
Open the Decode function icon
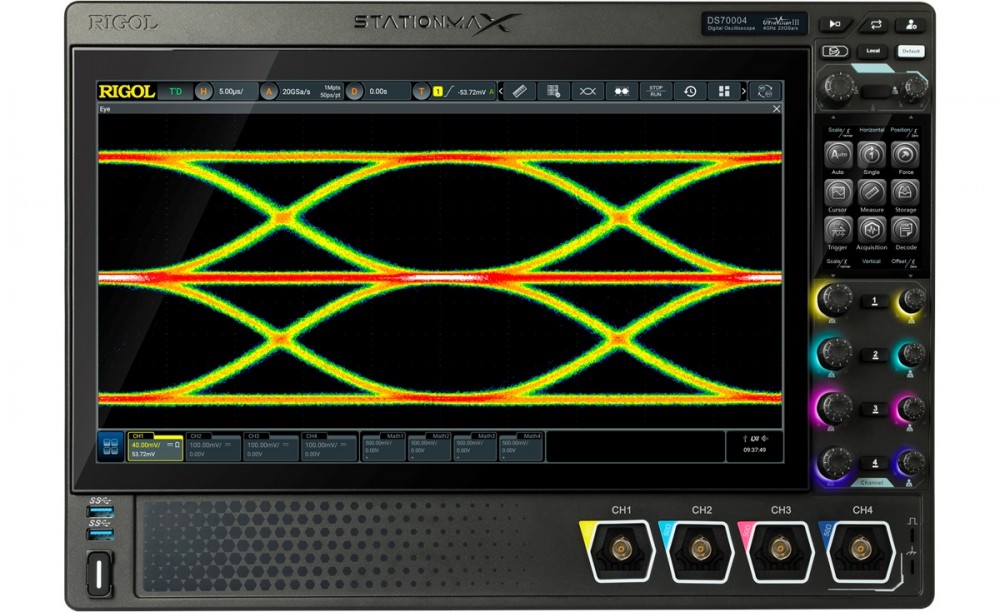pyautogui.click(x=905, y=230)
